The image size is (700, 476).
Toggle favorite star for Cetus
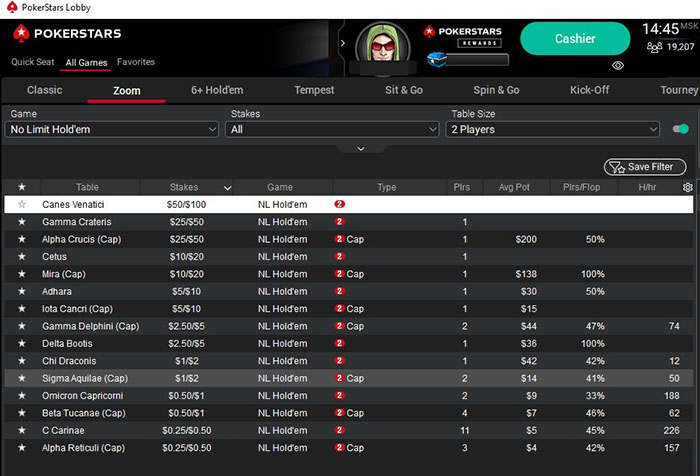point(21,257)
